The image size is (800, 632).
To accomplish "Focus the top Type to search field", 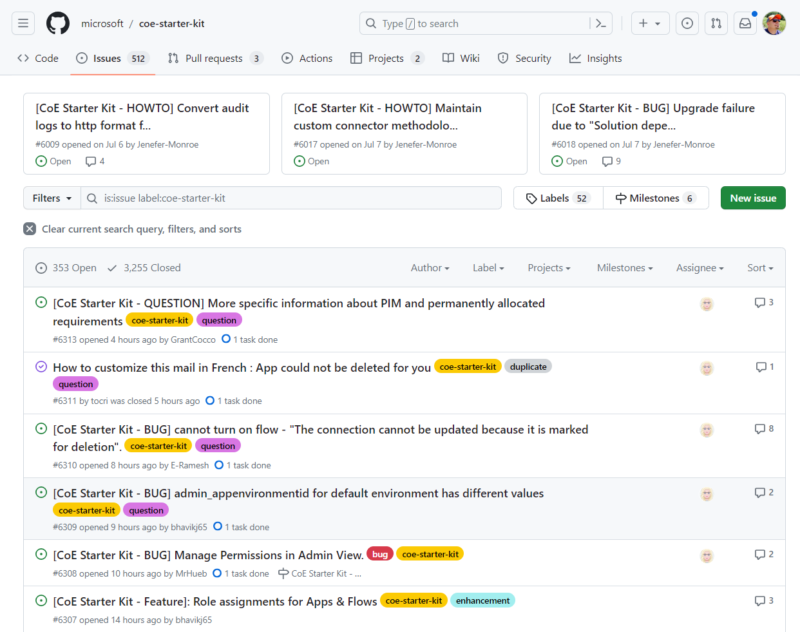I will [486, 23].
